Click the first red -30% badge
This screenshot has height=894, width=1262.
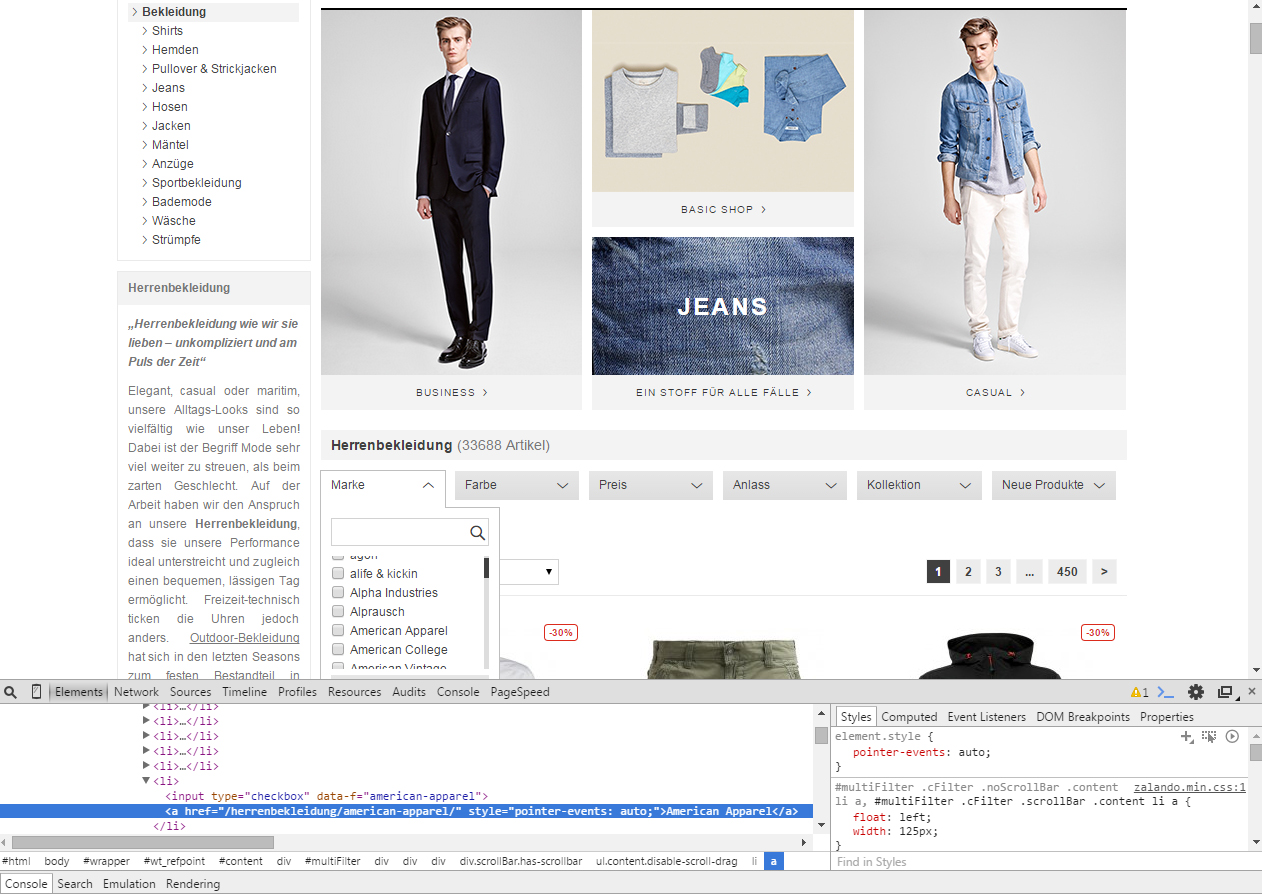click(561, 633)
